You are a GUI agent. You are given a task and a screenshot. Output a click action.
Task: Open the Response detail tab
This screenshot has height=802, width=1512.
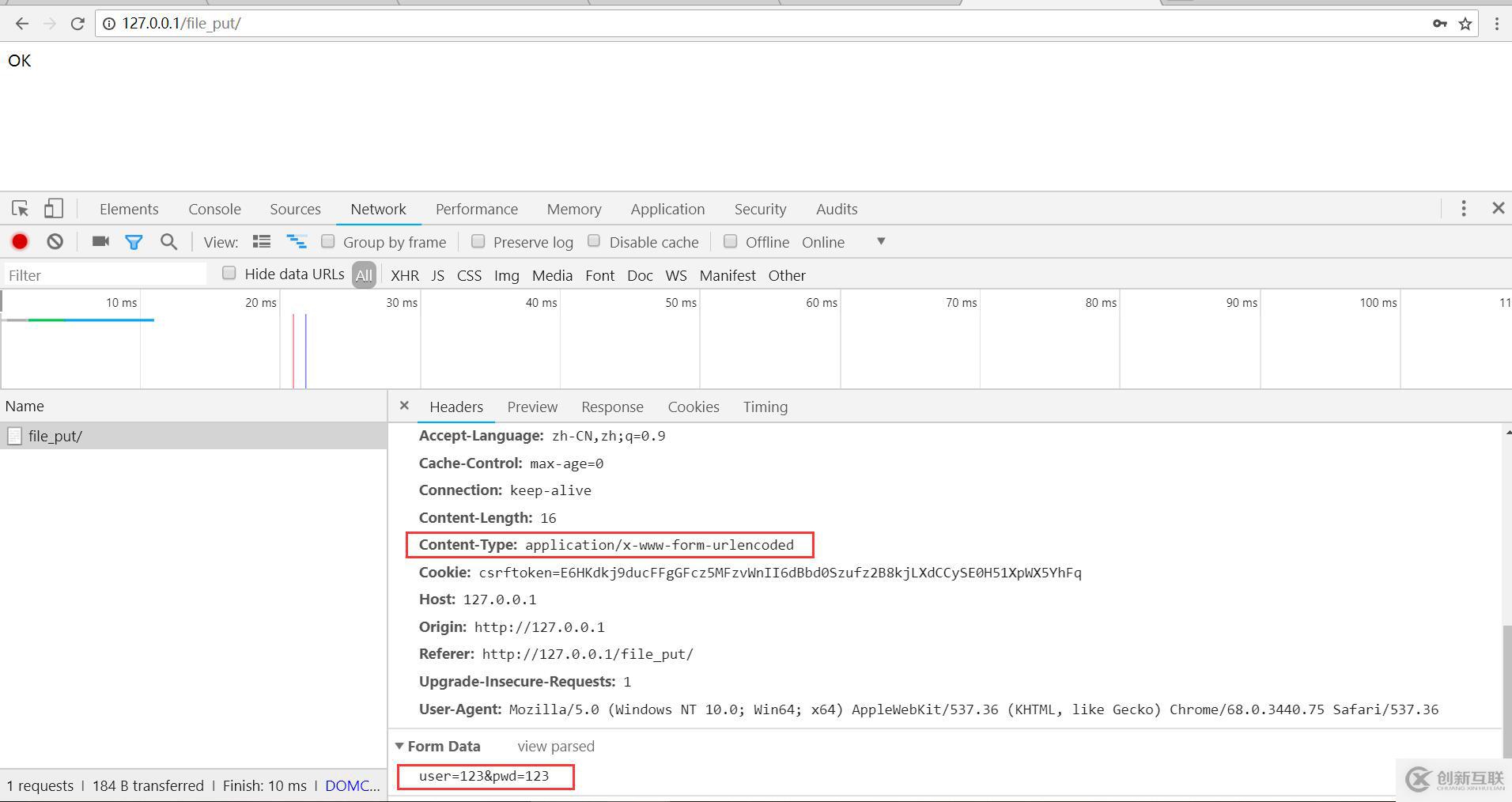[x=612, y=407]
